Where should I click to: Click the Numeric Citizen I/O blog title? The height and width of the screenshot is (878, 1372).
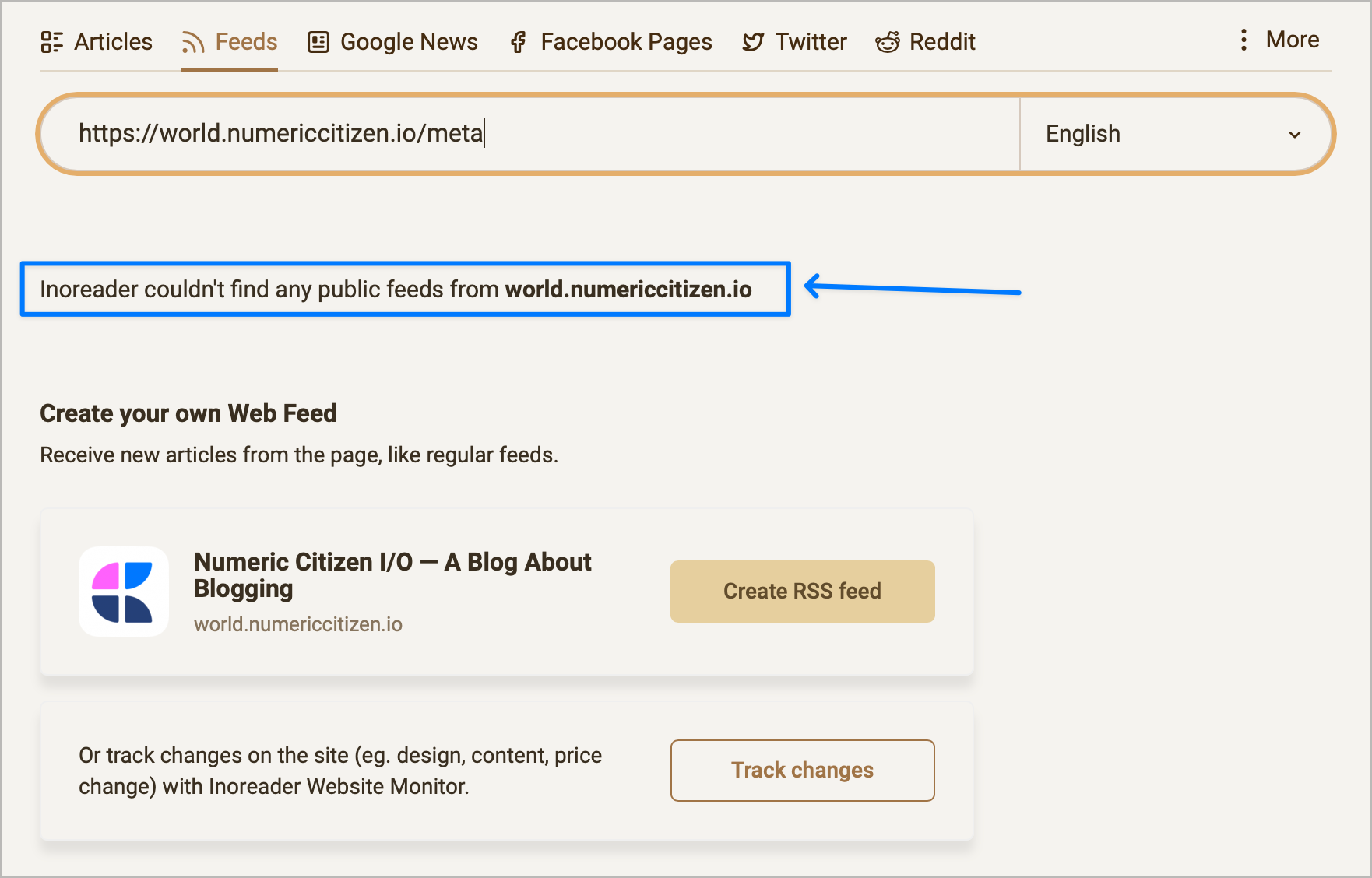(x=392, y=574)
